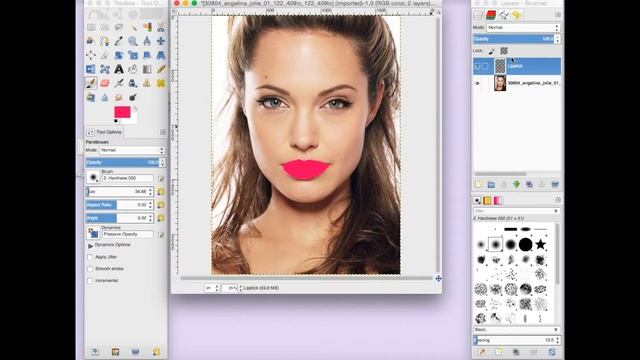Toggle the lock alpha channel icon

(504, 51)
